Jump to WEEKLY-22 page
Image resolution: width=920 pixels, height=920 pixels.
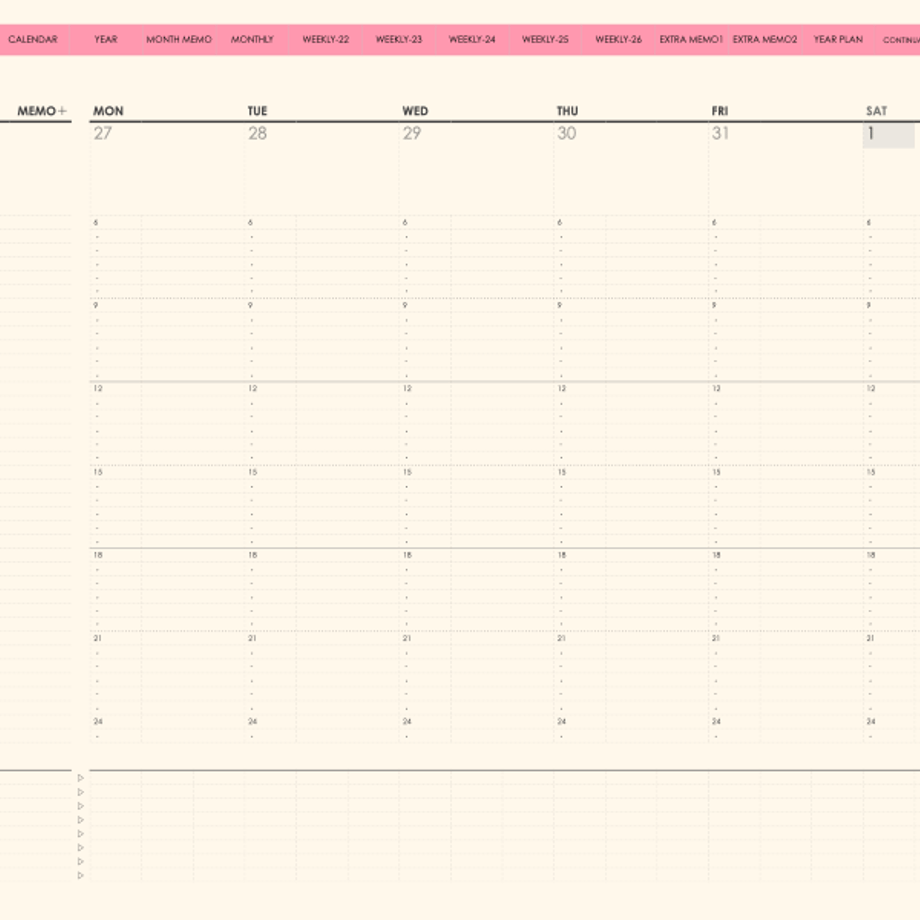point(326,39)
